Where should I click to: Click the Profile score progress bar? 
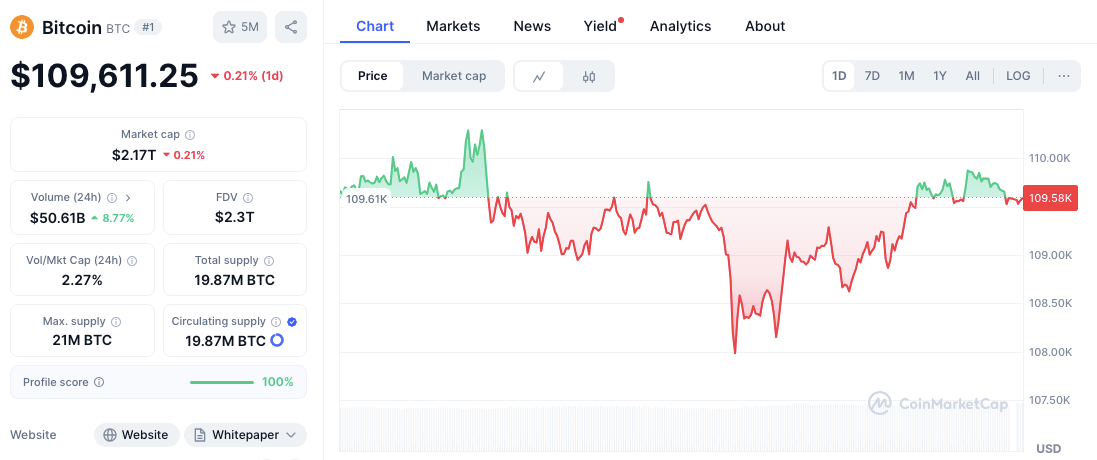coord(222,382)
